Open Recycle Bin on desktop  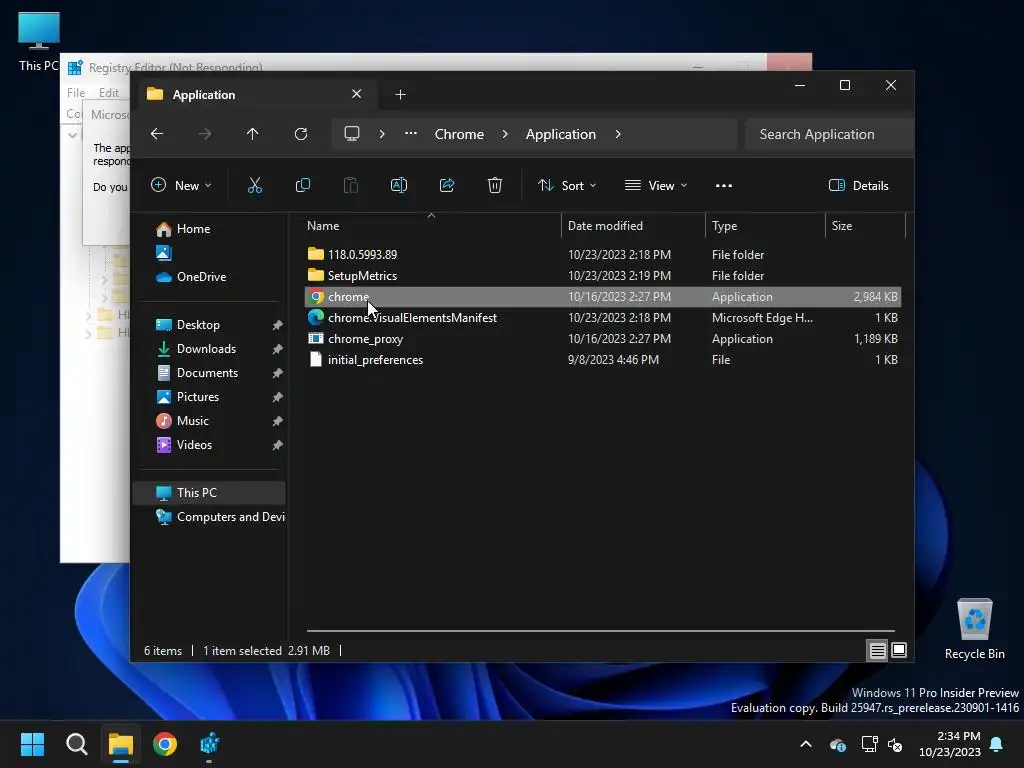pyautogui.click(x=974, y=628)
